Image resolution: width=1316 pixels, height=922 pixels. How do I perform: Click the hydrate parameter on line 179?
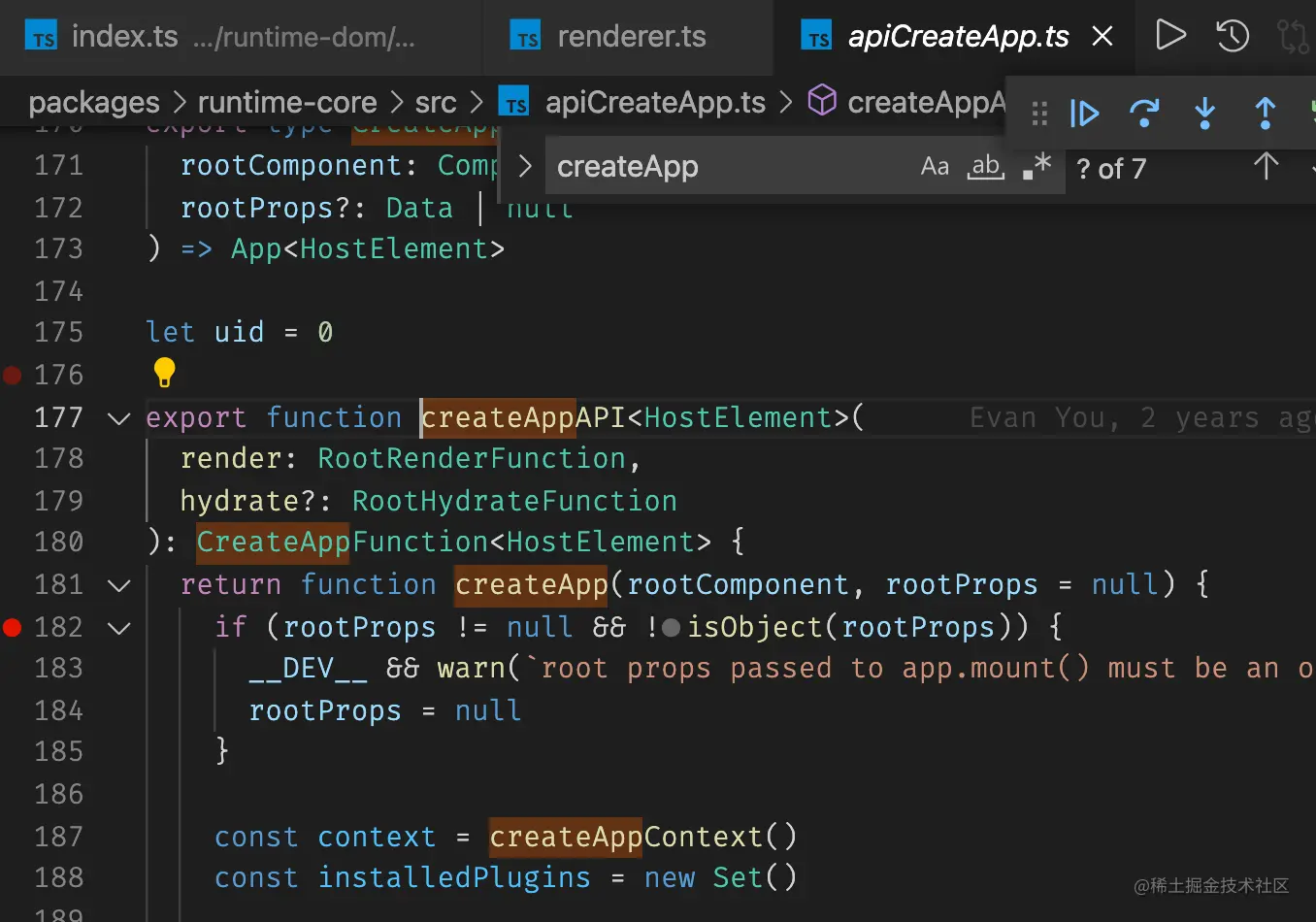point(239,501)
